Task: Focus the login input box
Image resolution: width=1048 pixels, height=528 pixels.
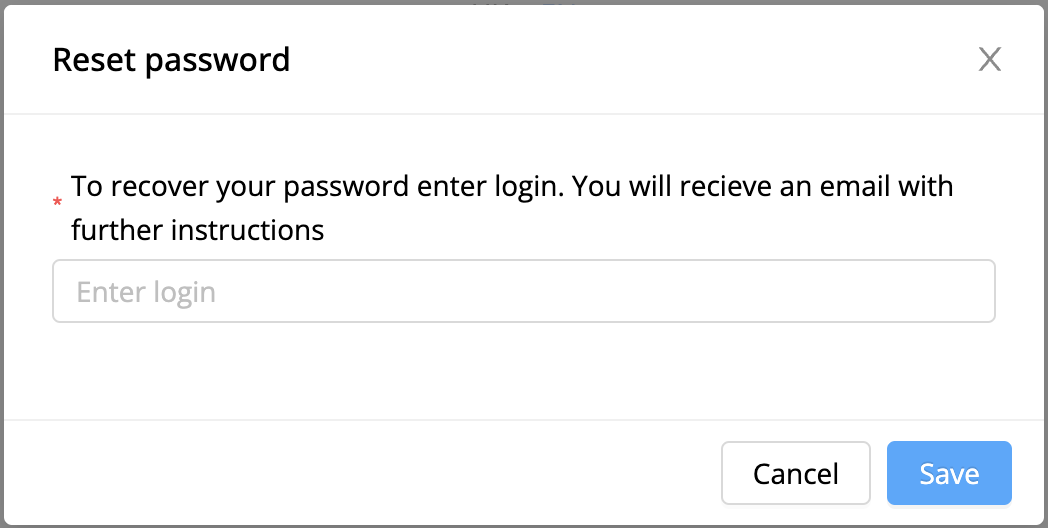Action: click(x=524, y=291)
